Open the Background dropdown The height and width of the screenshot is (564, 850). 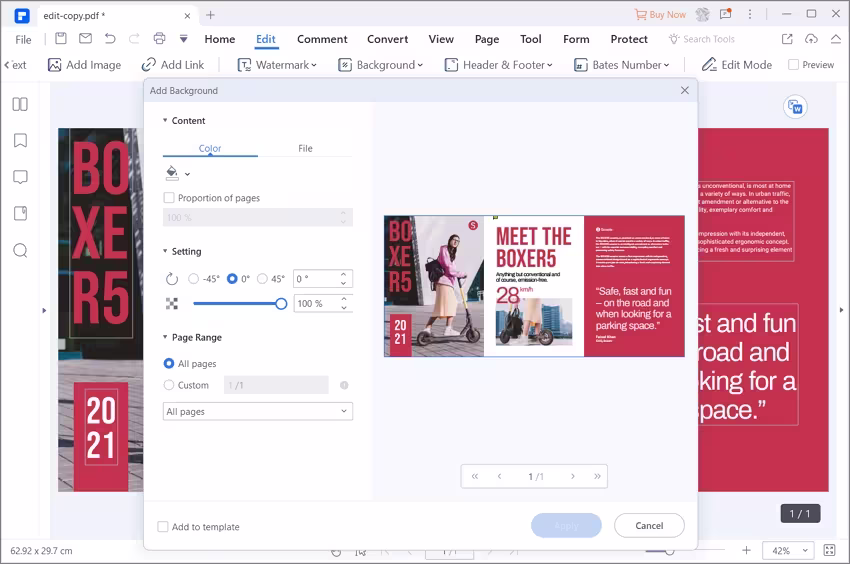[381, 65]
